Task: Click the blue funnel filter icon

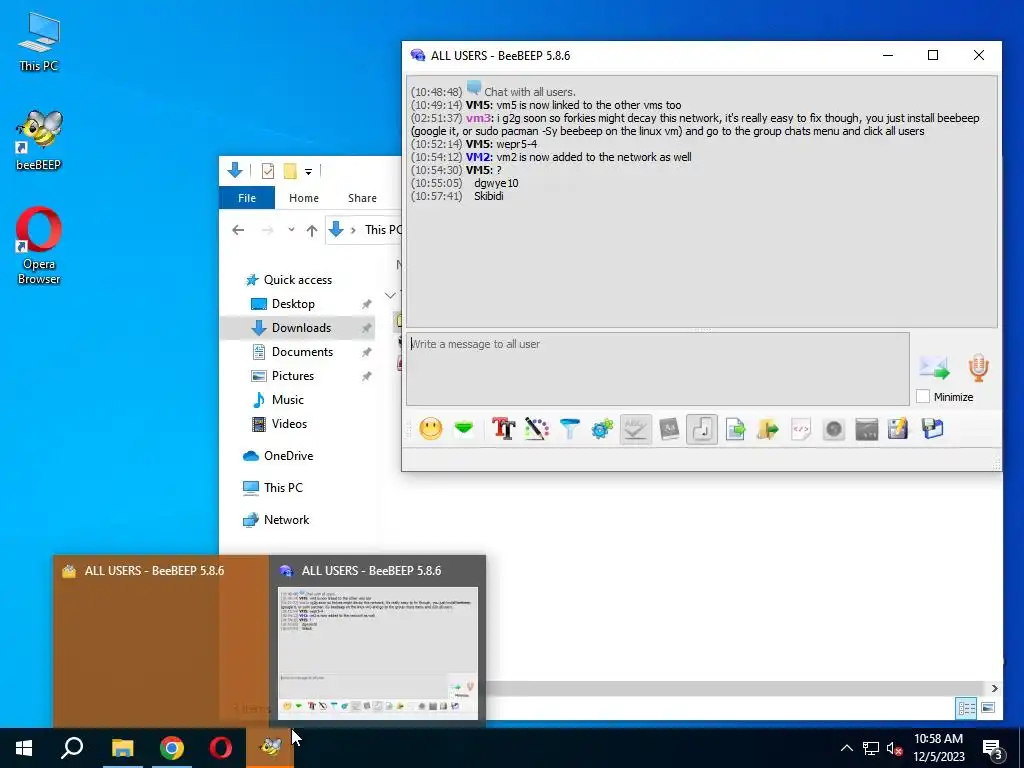Action: point(569,429)
